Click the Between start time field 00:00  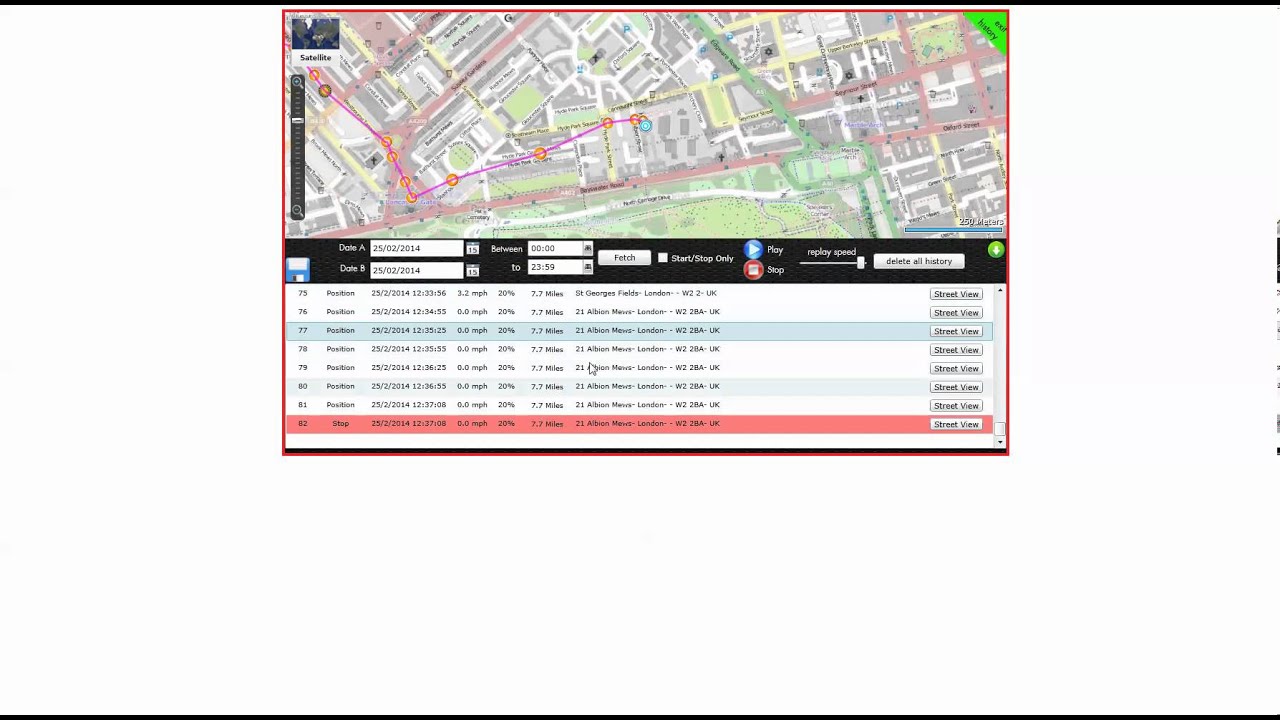click(x=556, y=248)
